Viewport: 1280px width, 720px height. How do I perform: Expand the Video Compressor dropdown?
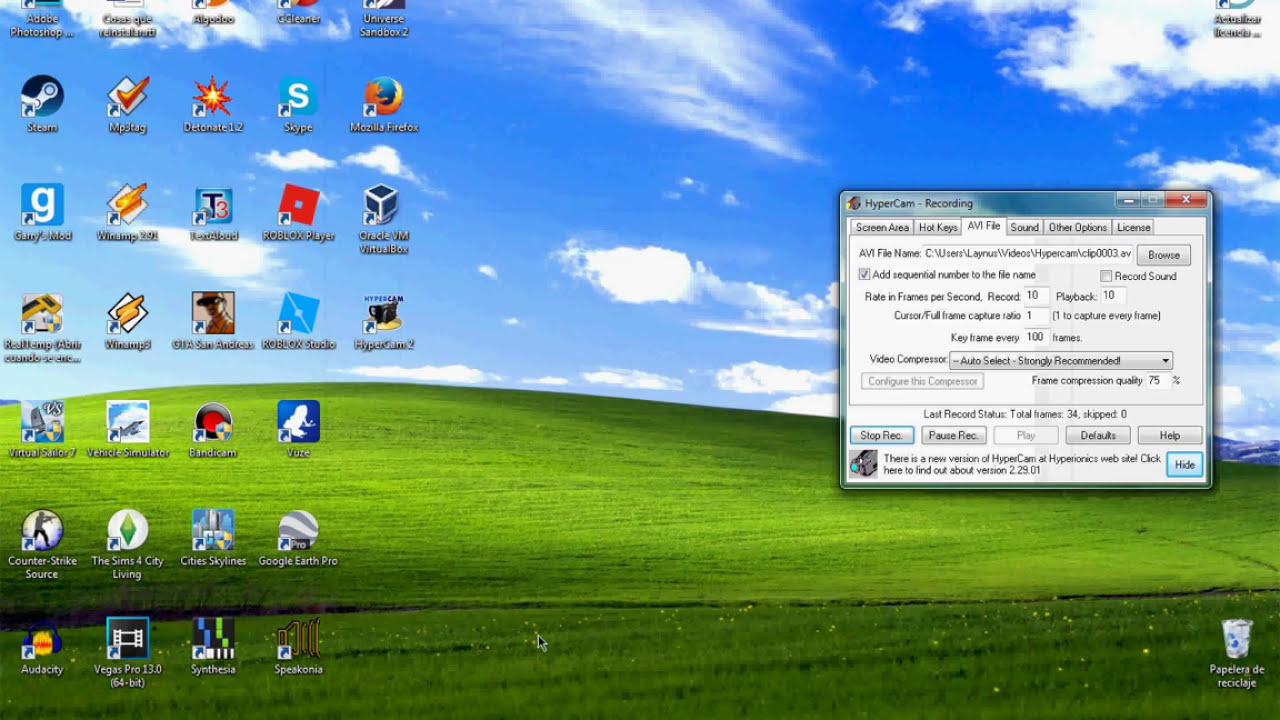pos(1165,361)
